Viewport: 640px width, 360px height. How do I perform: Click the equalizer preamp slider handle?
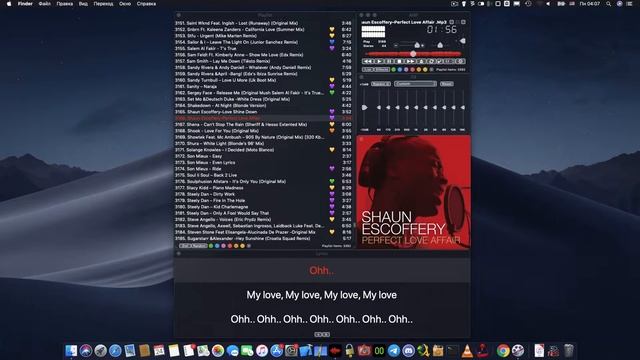coord(364,107)
